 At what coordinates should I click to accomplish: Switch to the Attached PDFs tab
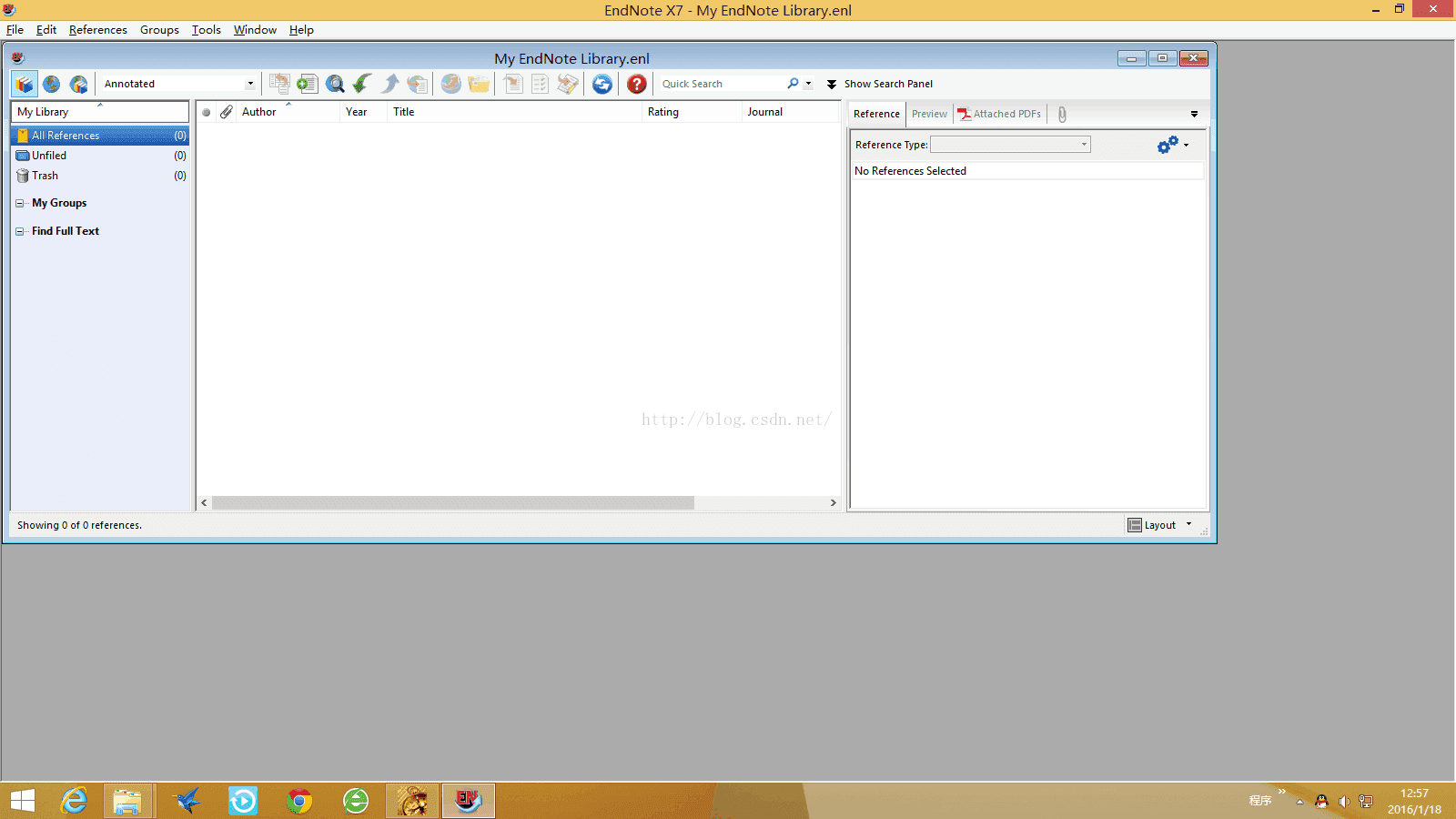click(999, 114)
